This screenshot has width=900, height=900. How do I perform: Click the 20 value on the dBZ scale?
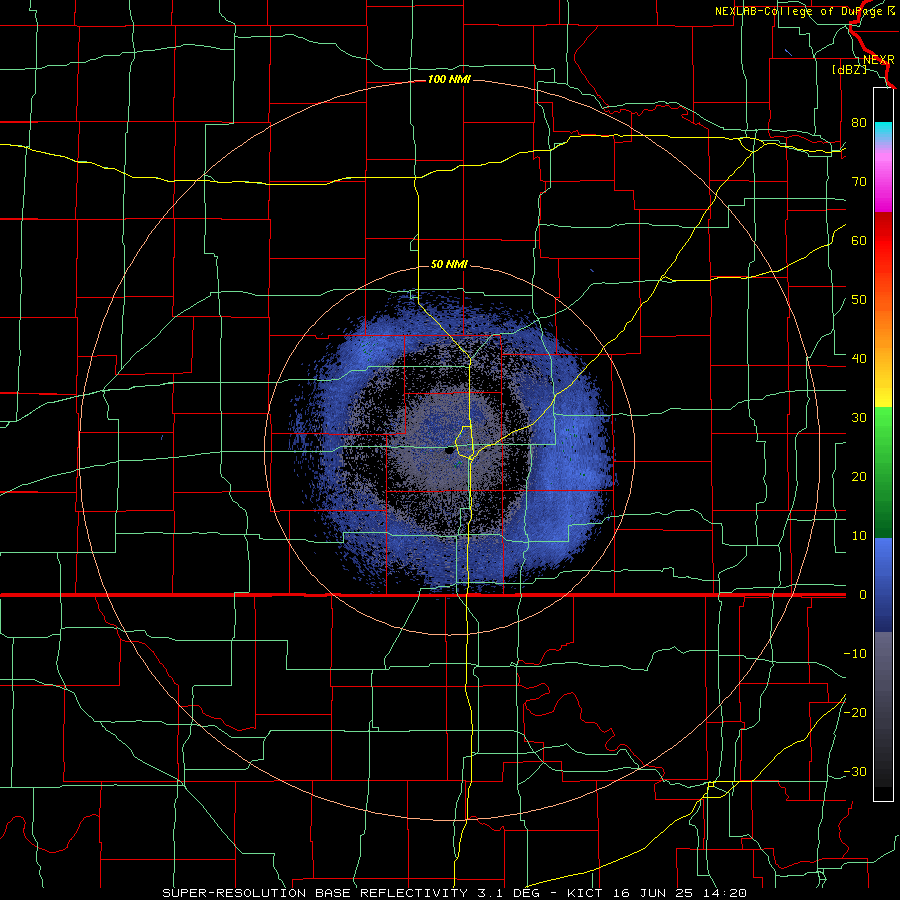(x=859, y=477)
